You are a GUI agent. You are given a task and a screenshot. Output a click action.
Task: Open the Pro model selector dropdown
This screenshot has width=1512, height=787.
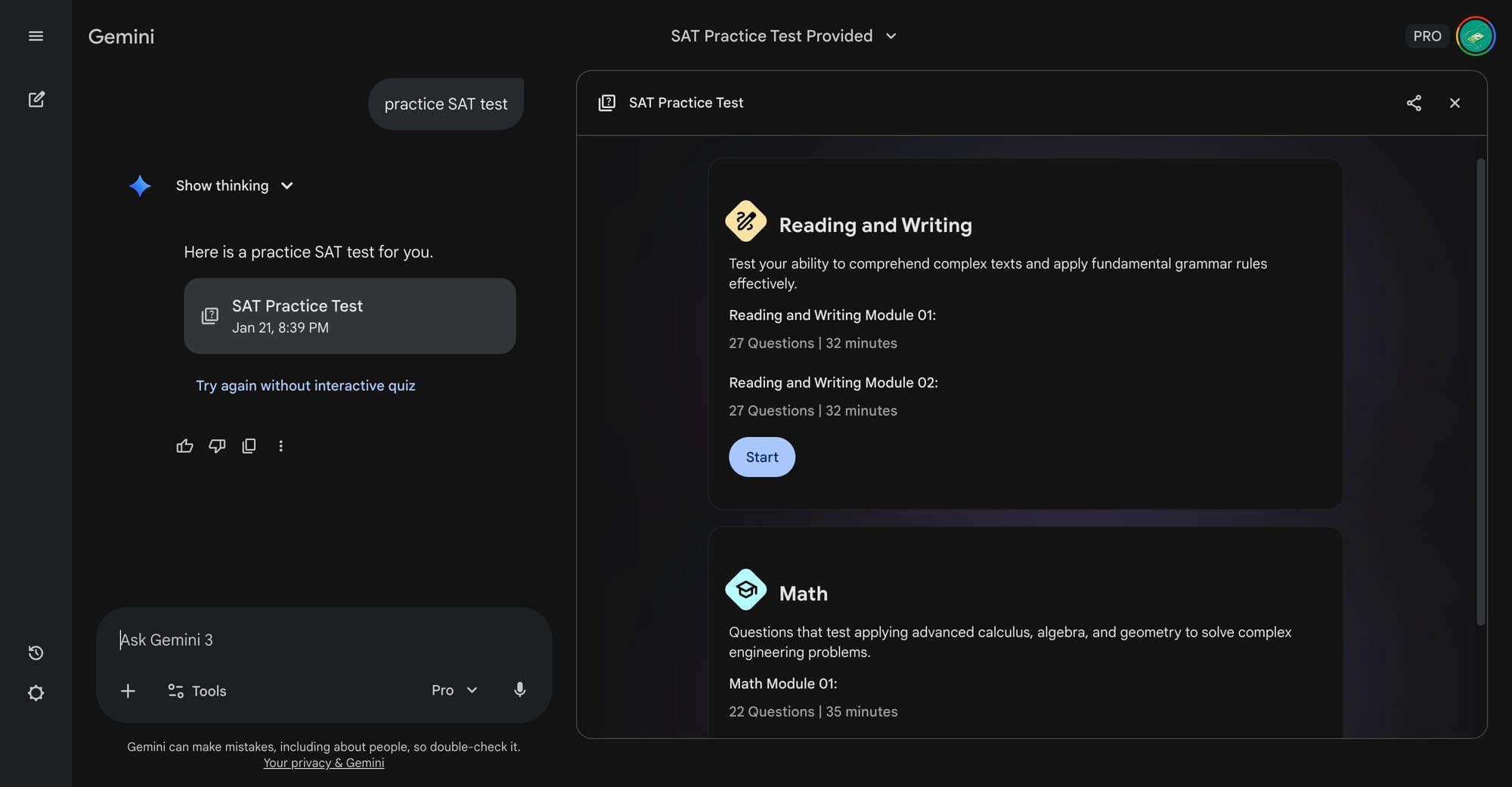coord(454,690)
